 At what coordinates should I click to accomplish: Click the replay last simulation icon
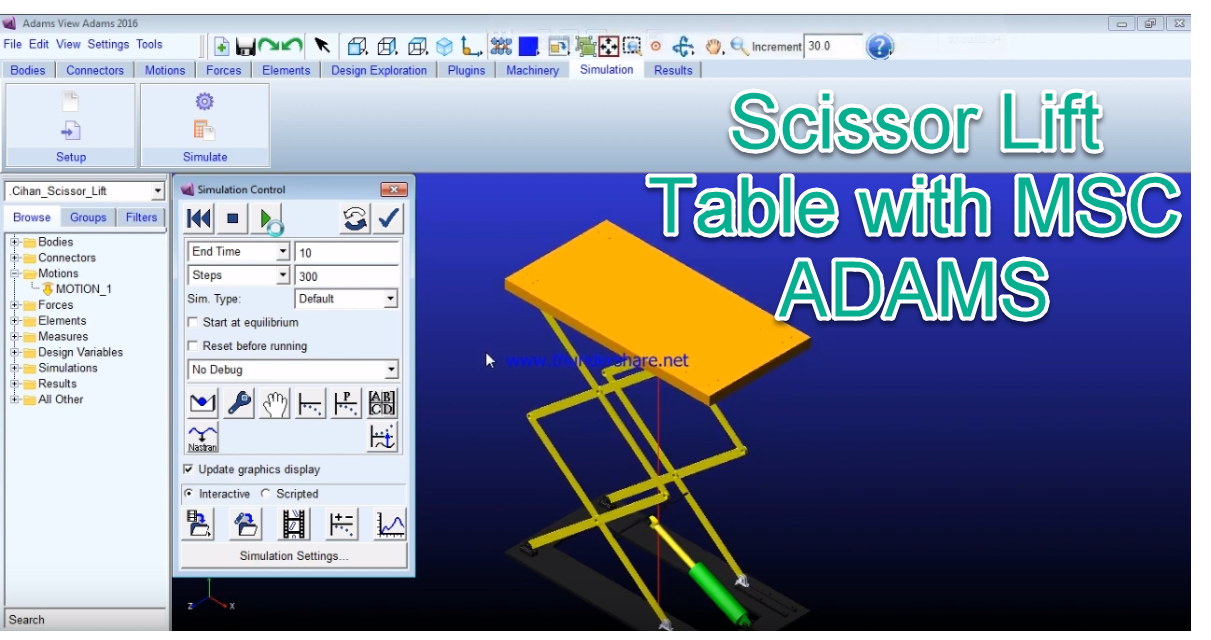click(x=354, y=219)
